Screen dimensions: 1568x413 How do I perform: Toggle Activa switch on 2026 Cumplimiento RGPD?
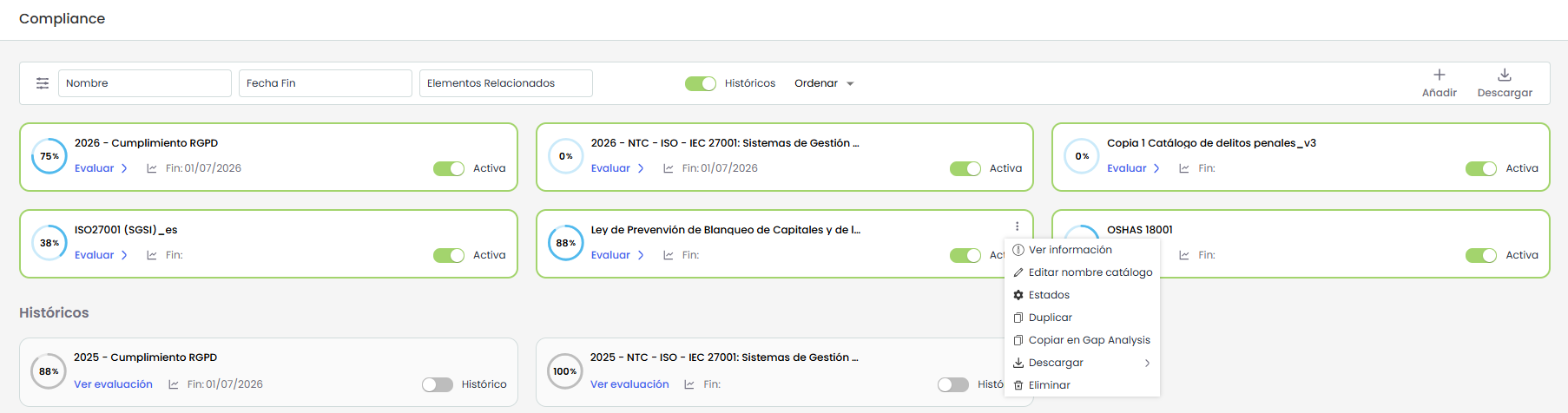click(x=449, y=168)
